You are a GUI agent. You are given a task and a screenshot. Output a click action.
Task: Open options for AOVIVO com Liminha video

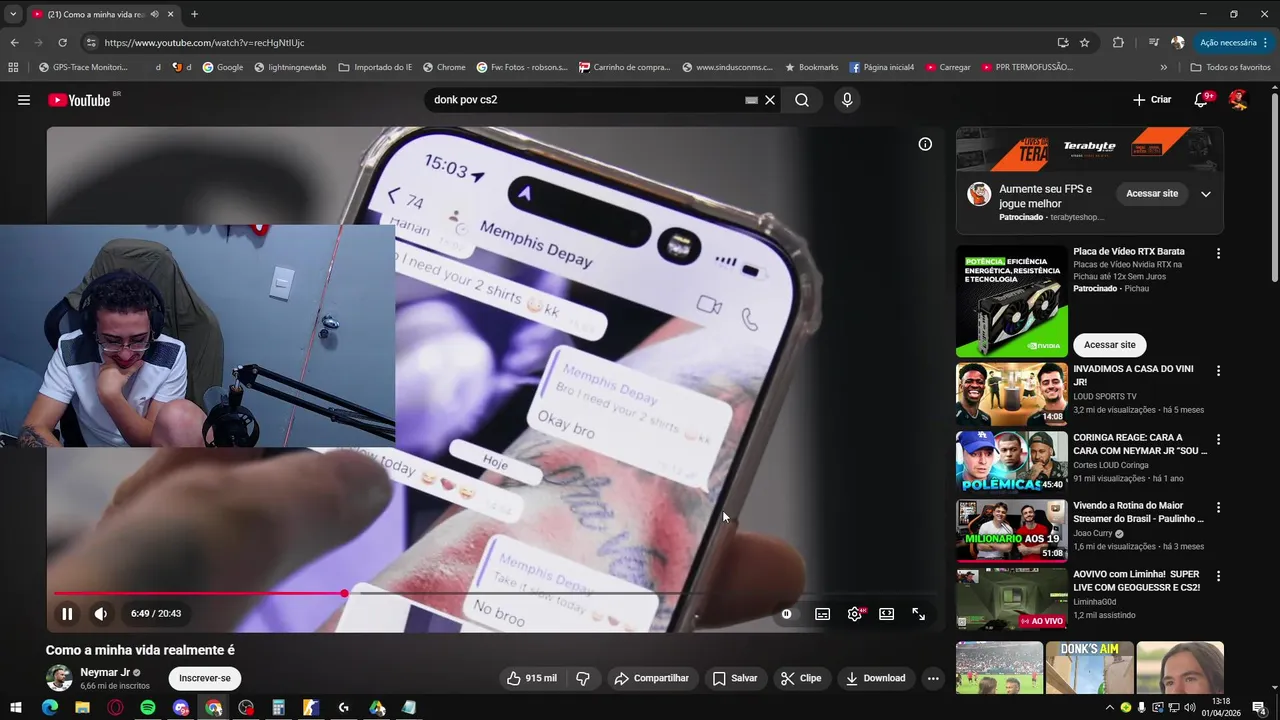click(x=1218, y=577)
